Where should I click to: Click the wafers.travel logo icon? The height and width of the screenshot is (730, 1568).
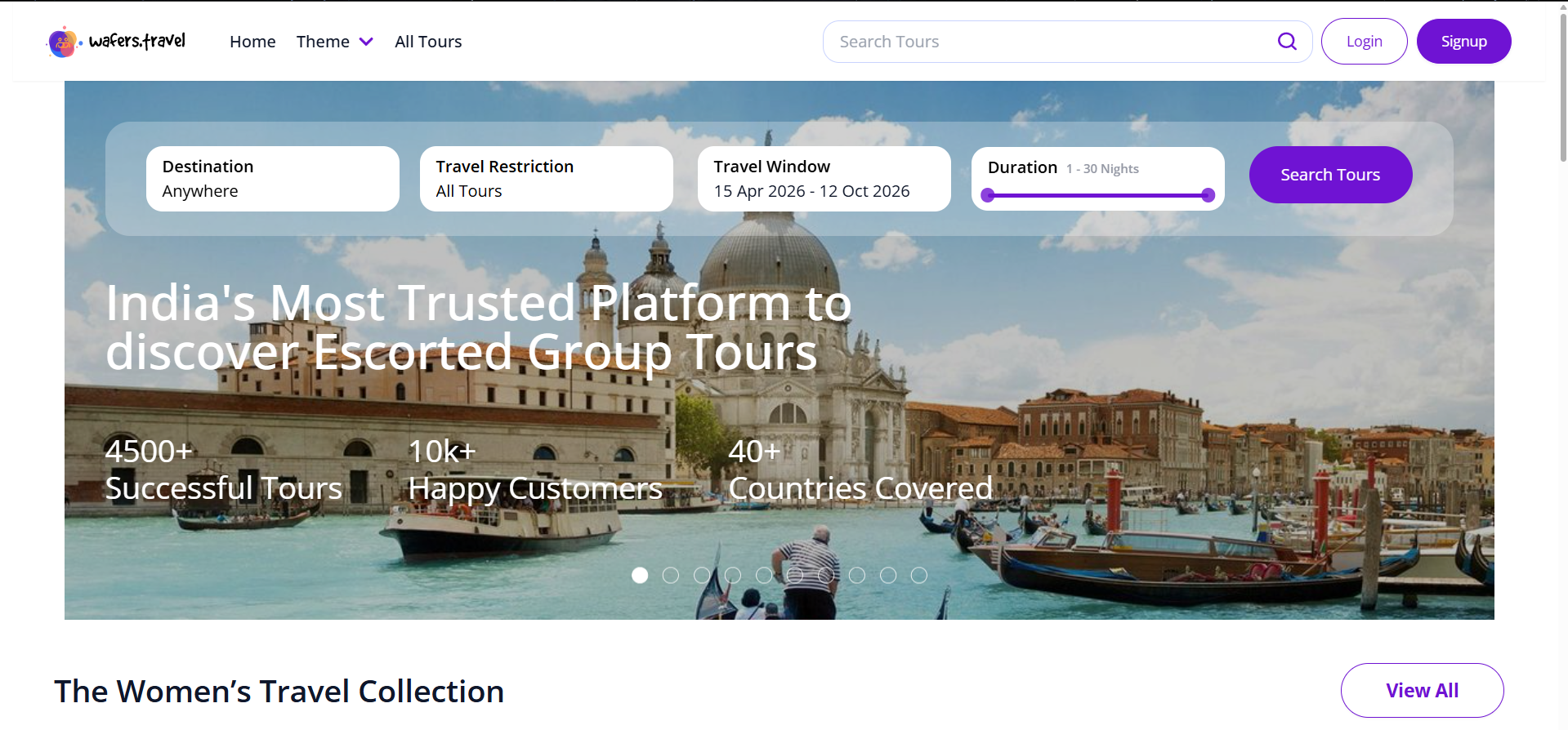tap(63, 42)
